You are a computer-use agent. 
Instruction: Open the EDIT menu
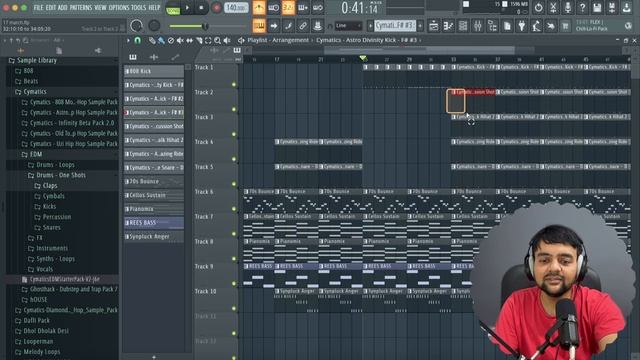coord(51,8)
